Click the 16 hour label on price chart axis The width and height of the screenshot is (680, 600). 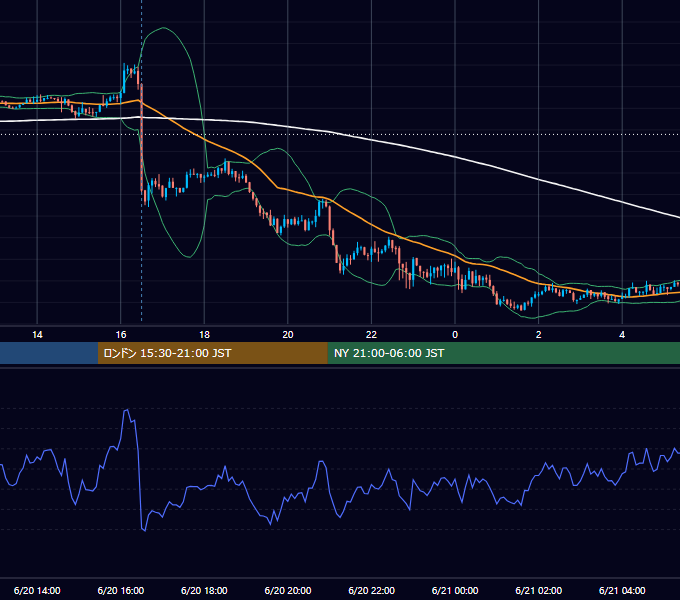tap(121, 335)
